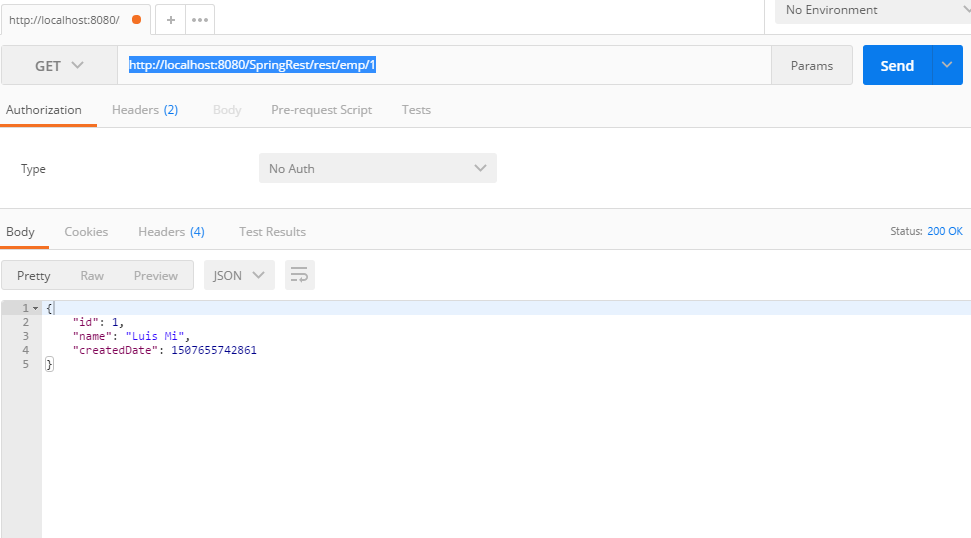Select the response Body tab
This screenshot has height=538, width=971.
point(20,232)
